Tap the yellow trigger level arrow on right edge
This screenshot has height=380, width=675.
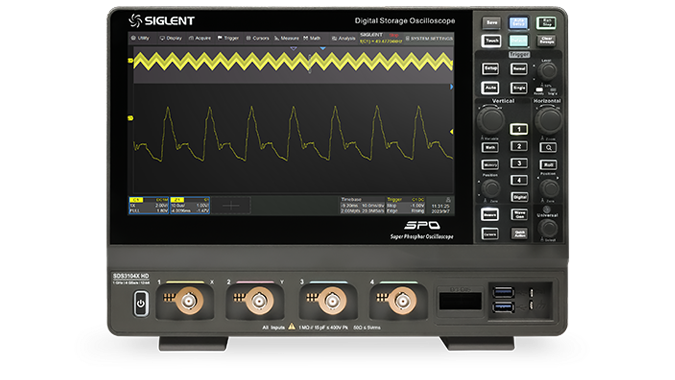[452, 132]
